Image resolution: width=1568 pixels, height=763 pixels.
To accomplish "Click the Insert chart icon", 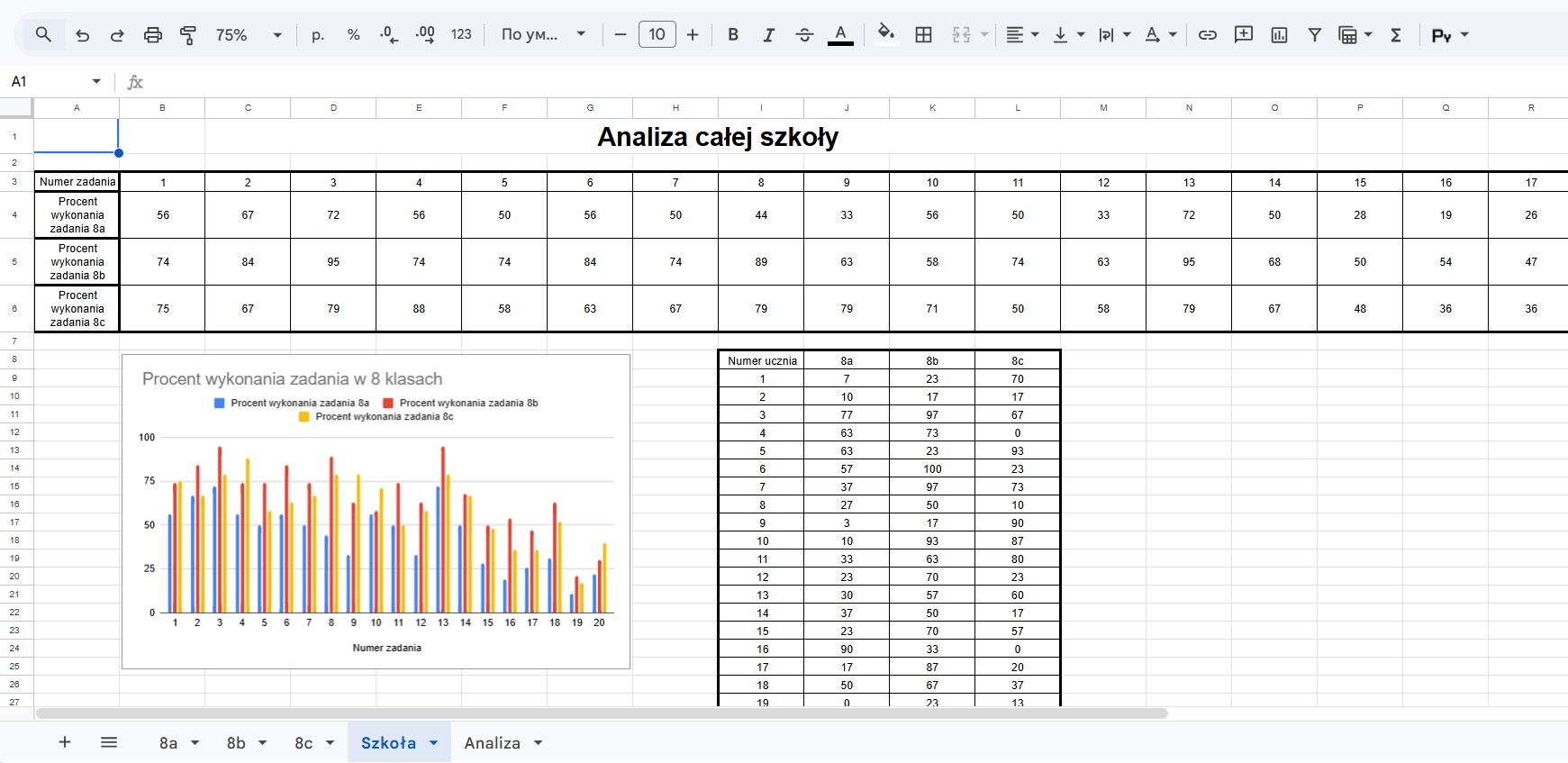I will pyautogui.click(x=1279, y=35).
